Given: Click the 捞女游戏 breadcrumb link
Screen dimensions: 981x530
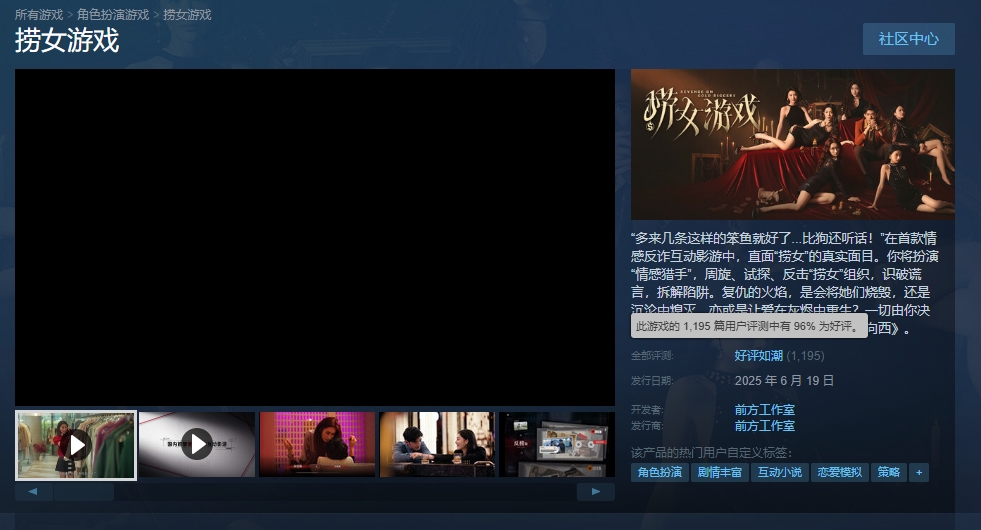Looking at the screenshot, I should point(187,15).
